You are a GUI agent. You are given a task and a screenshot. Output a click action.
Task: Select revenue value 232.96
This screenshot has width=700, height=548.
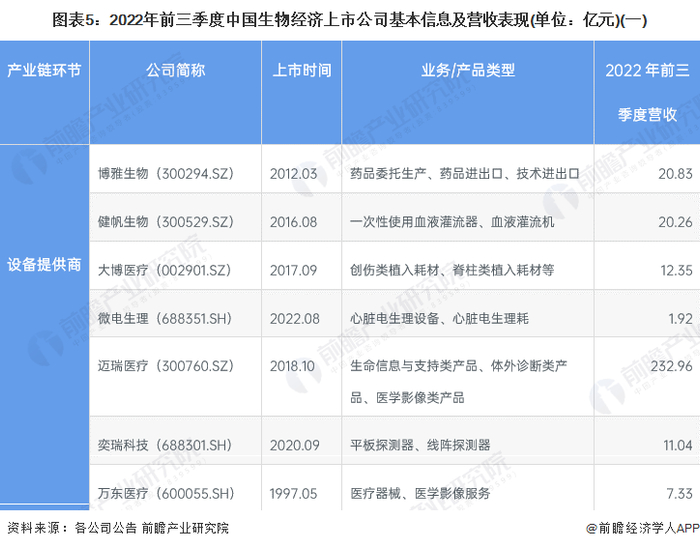tap(671, 366)
